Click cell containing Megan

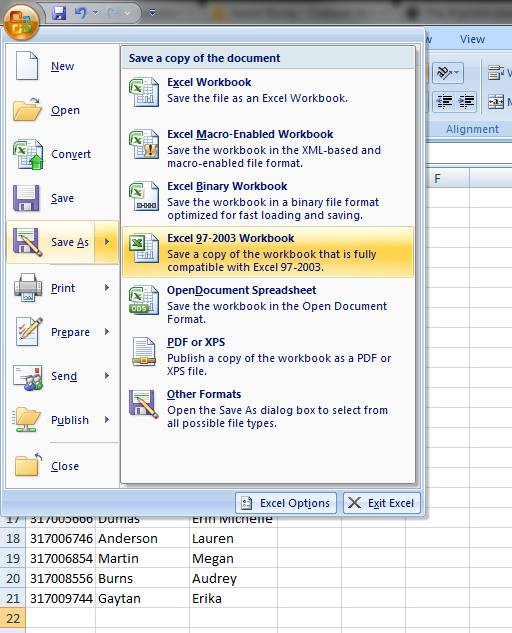(x=233, y=558)
